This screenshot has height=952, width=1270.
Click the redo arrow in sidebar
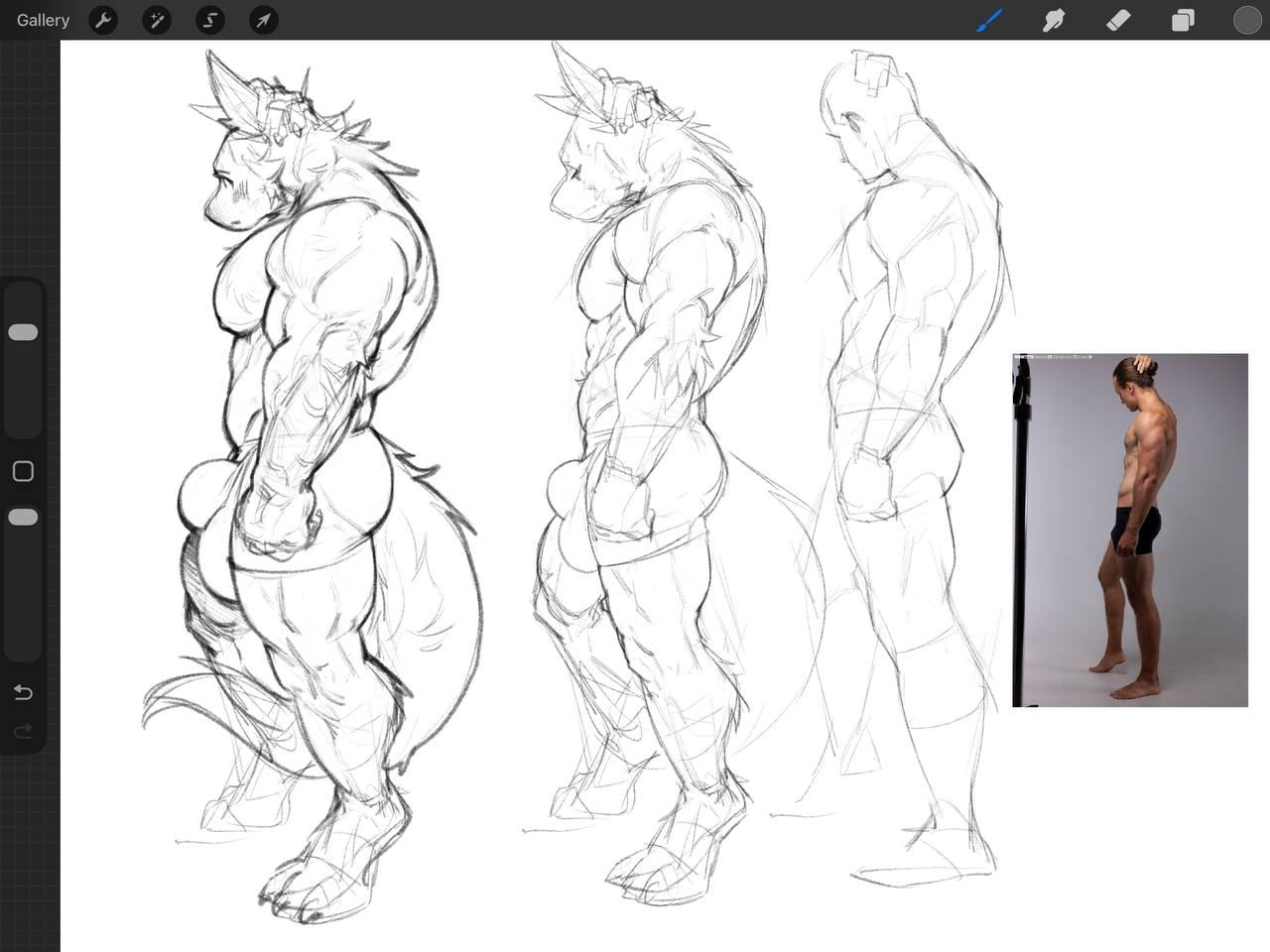pos(23,731)
